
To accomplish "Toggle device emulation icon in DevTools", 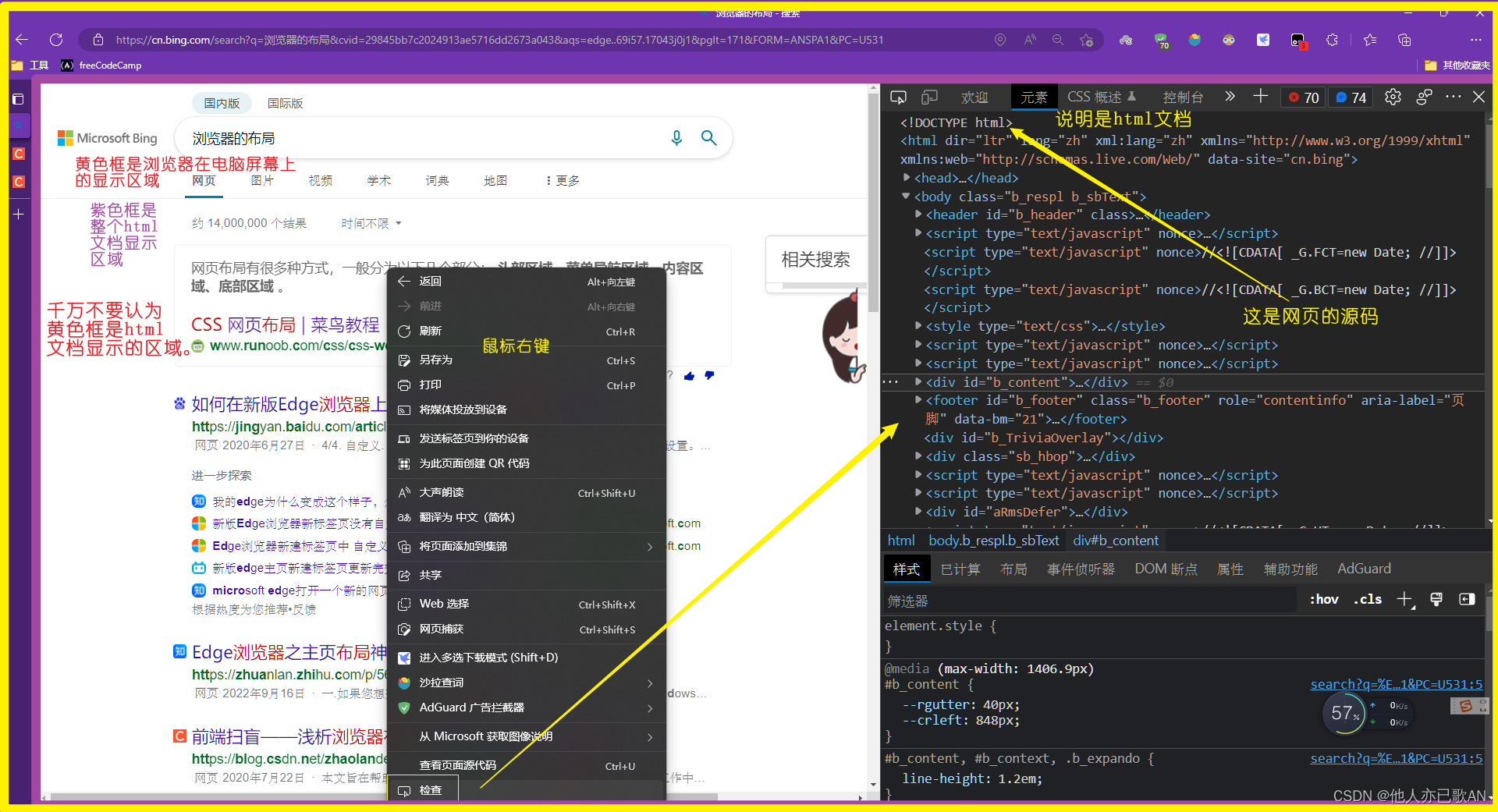I will pos(929,98).
